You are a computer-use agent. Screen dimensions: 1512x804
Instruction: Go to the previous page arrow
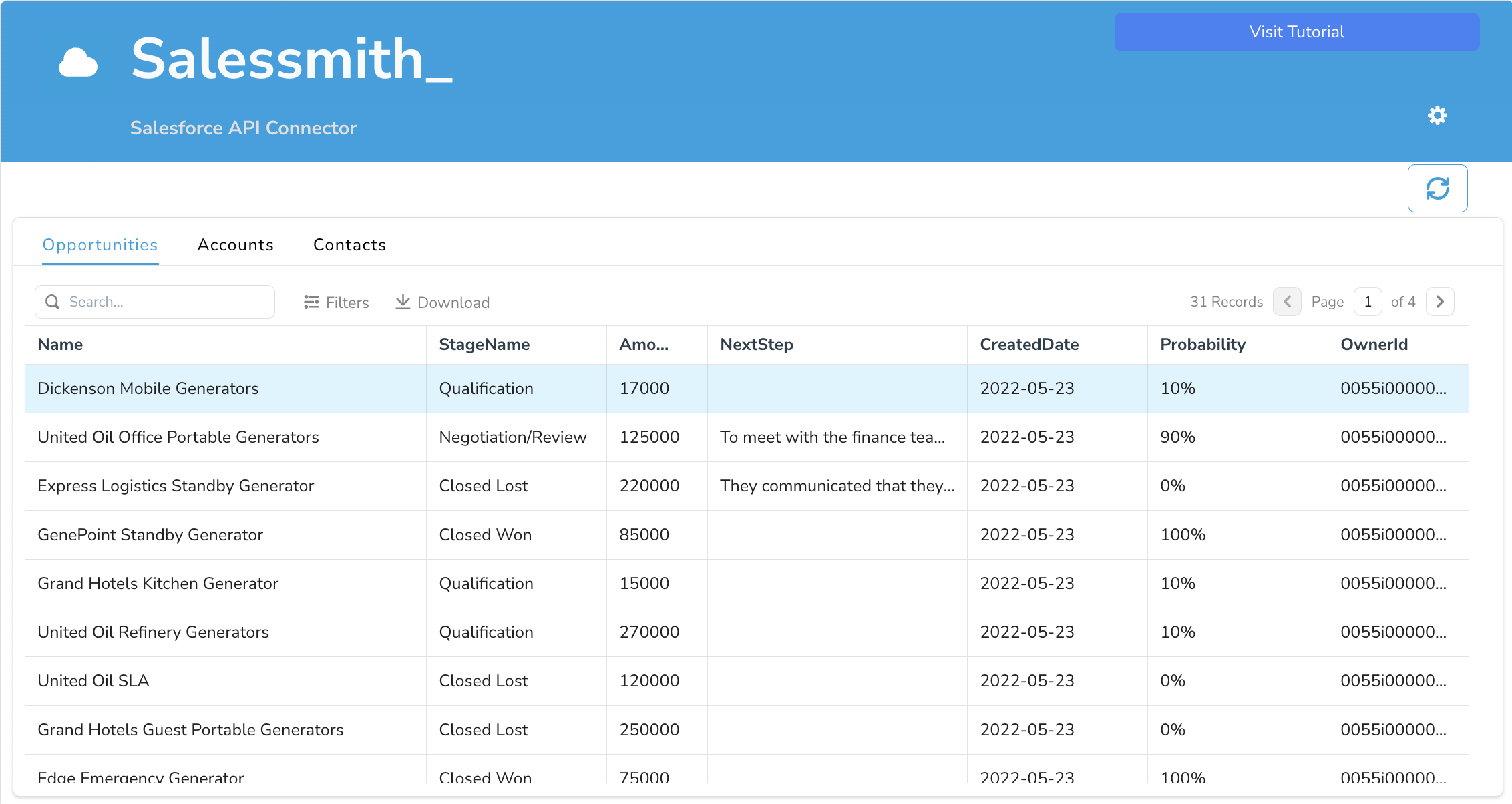pyautogui.click(x=1287, y=302)
